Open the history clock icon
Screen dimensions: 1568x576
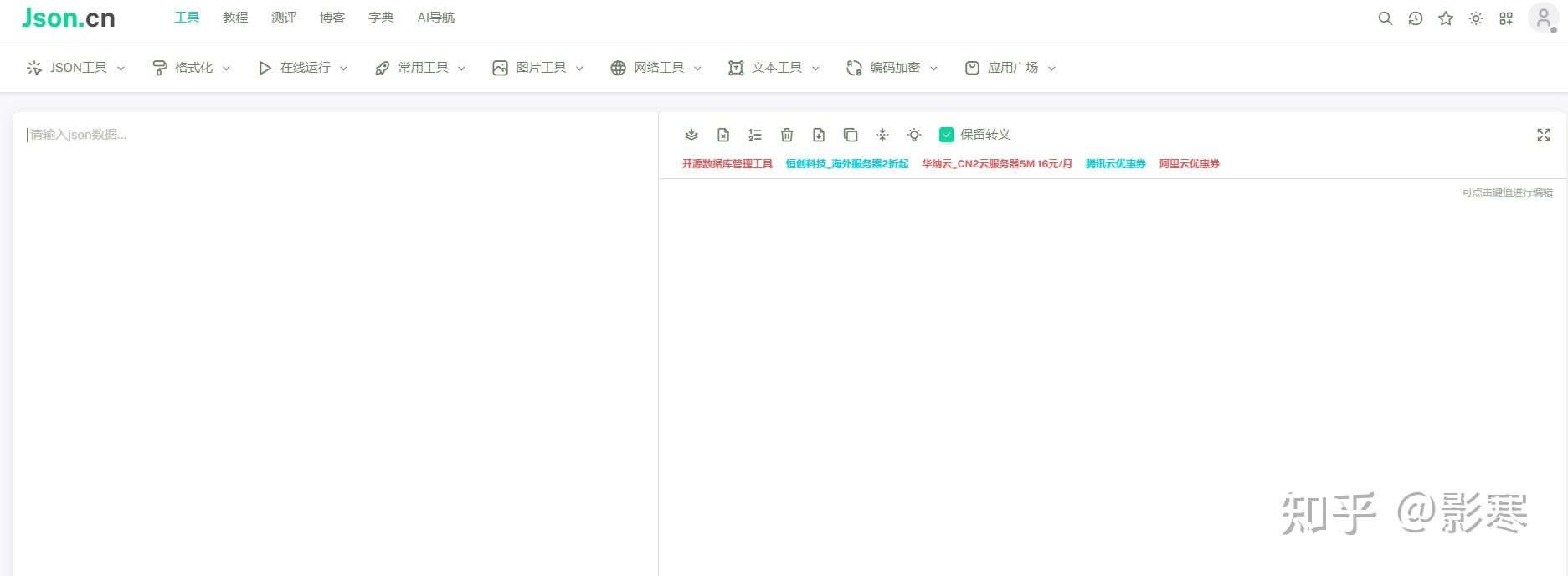coord(1416,18)
